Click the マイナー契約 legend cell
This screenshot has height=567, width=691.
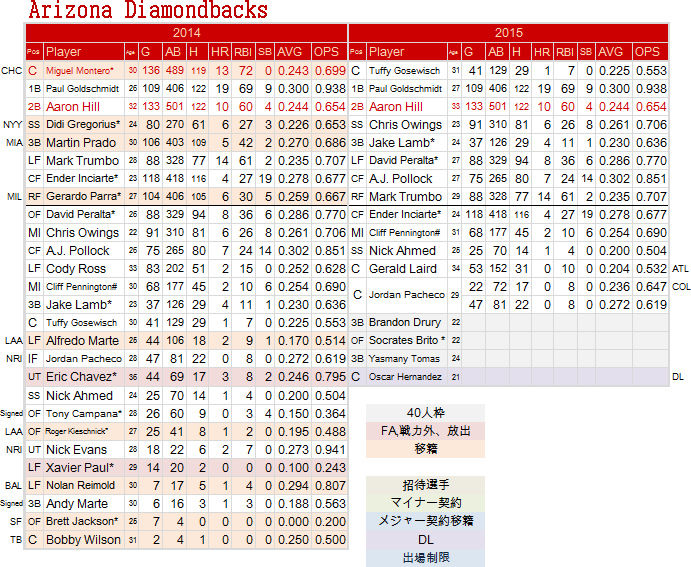425,503
